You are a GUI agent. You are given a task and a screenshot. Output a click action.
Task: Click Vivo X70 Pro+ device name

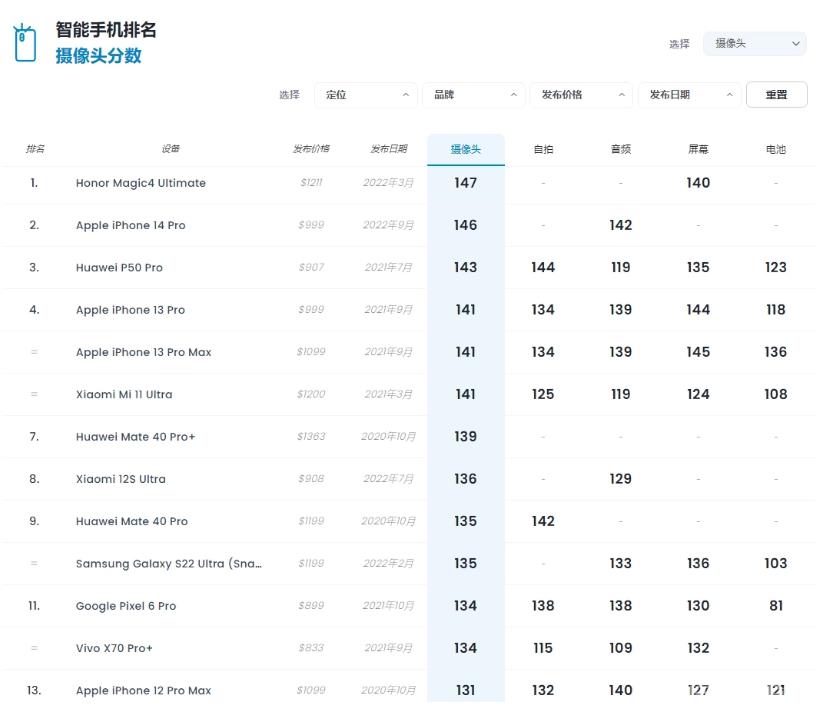pyautogui.click(x=114, y=649)
